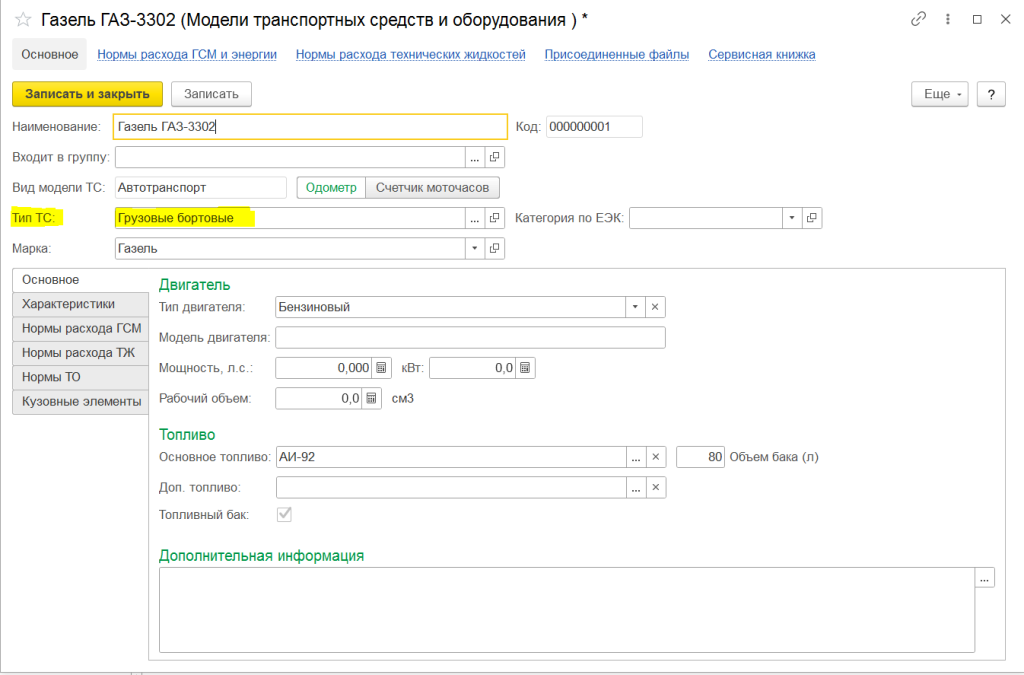This screenshot has height=675, width=1024.
Task: Click into the Модель двигателя input field
Action: pos(470,338)
